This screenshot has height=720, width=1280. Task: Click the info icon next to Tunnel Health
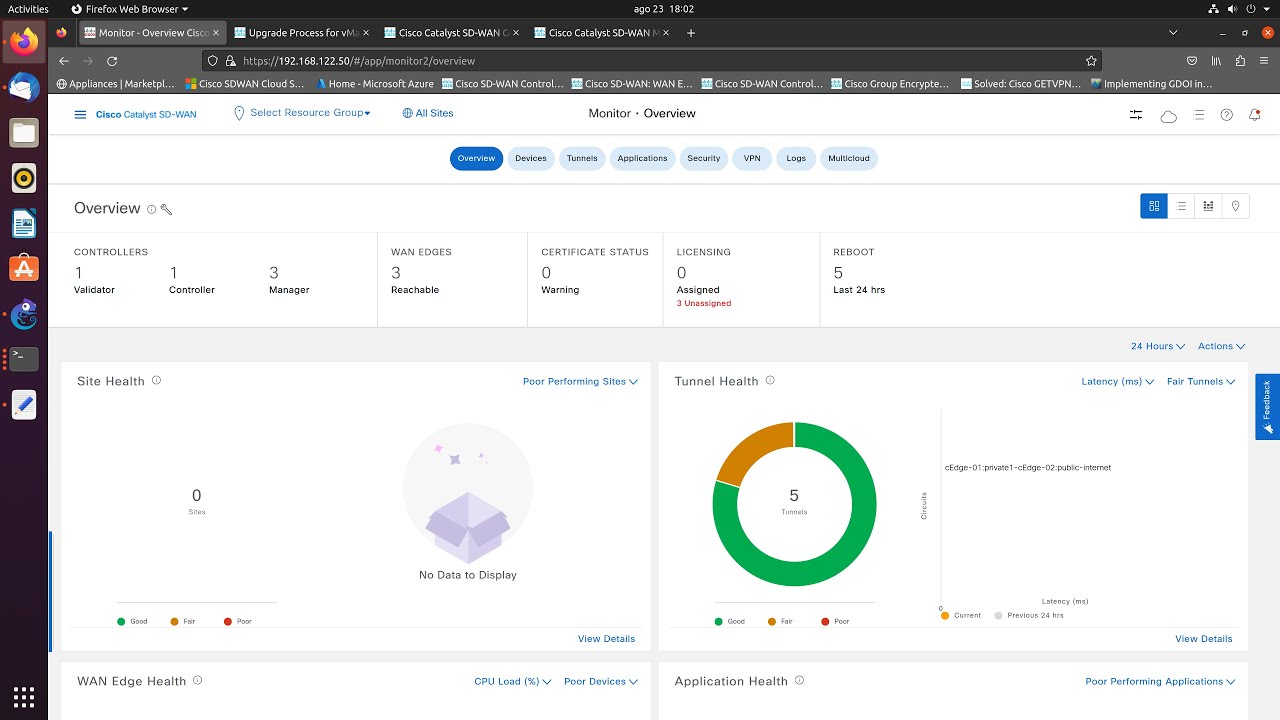(769, 380)
